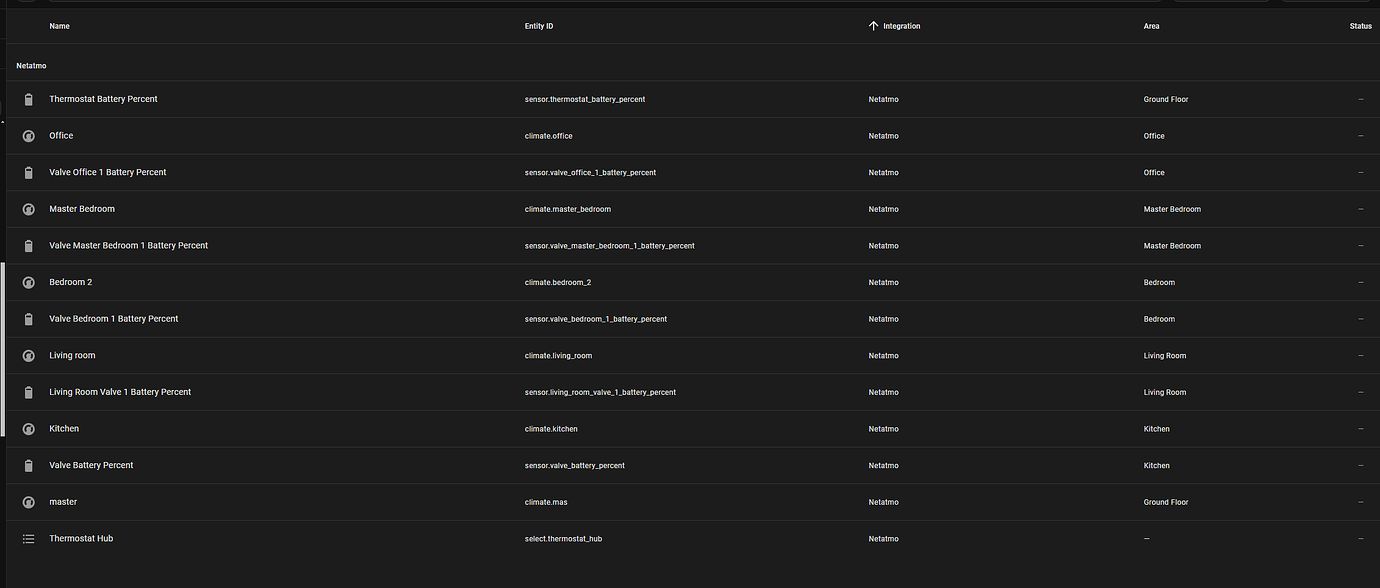Open Living Room Valve 1 Battery Percent
1380x588 pixels.
tap(120, 392)
